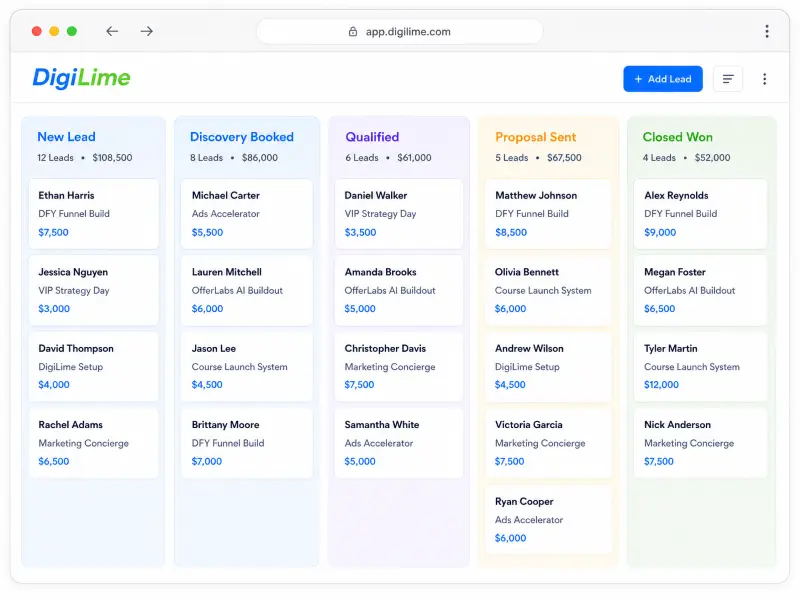This screenshot has width=800, height=600.
Task: Click the 4 Leads count text
Action: 659,158
